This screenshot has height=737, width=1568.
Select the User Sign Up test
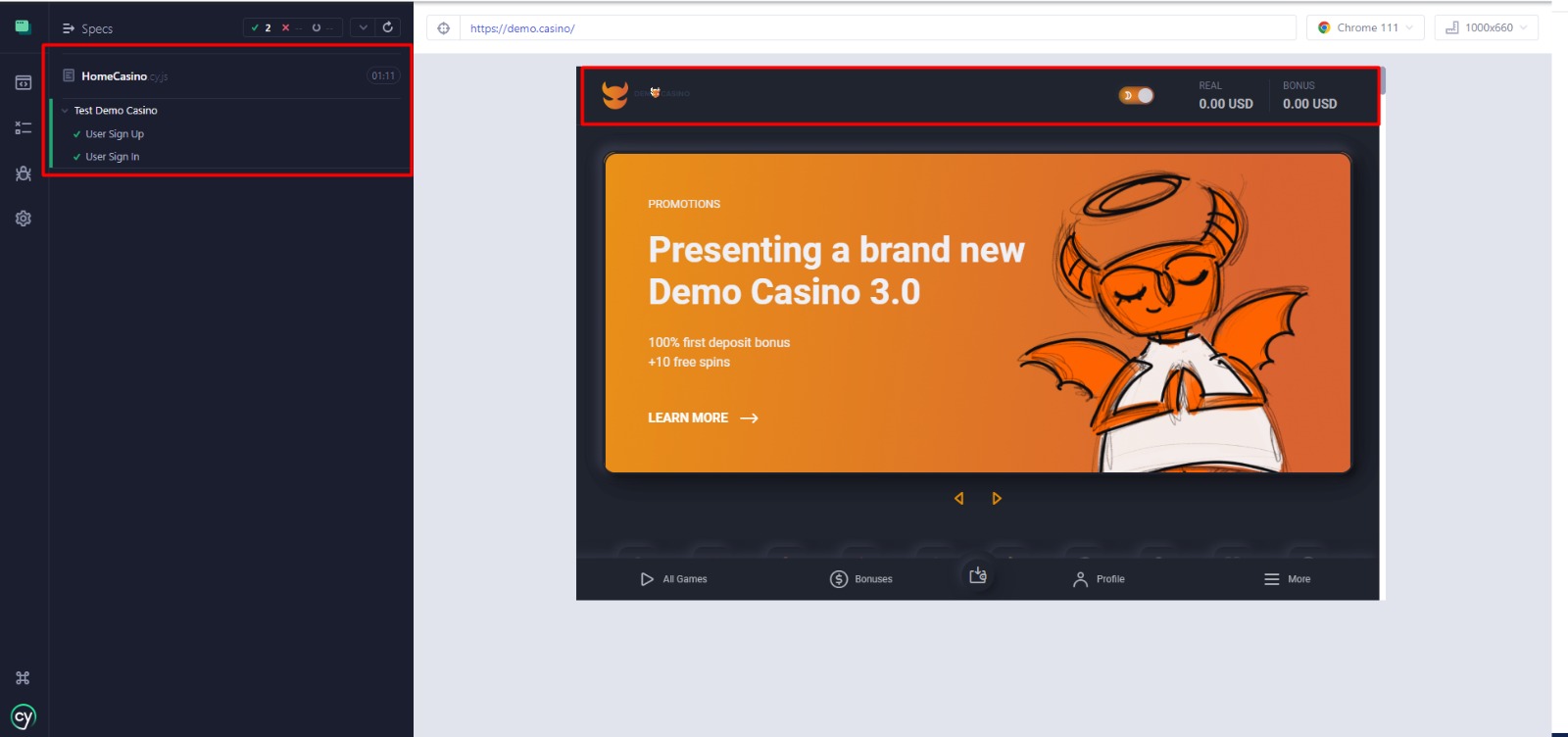point(115,134)
